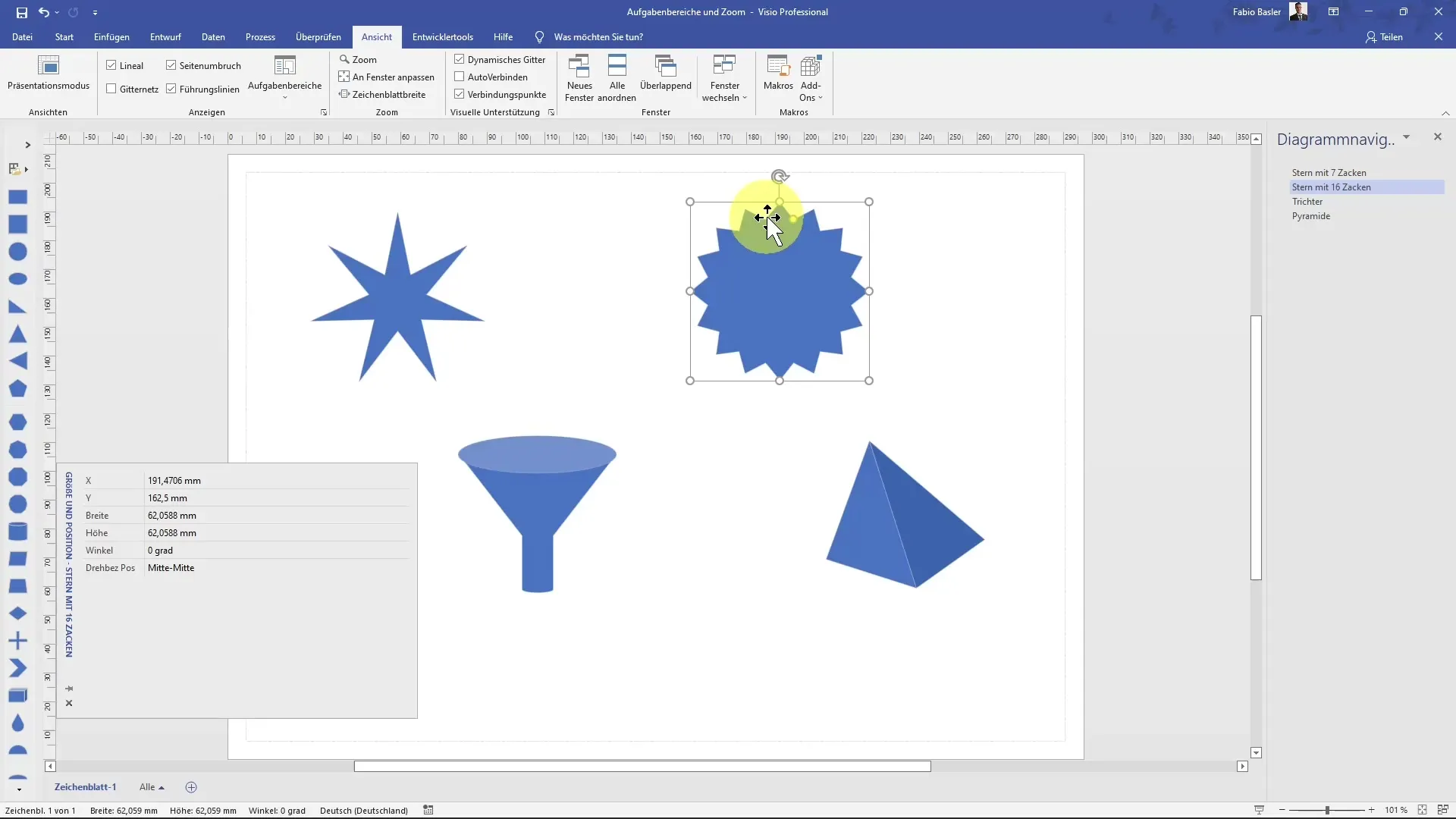Choose Überlappend window arrangement

(665, 74)
